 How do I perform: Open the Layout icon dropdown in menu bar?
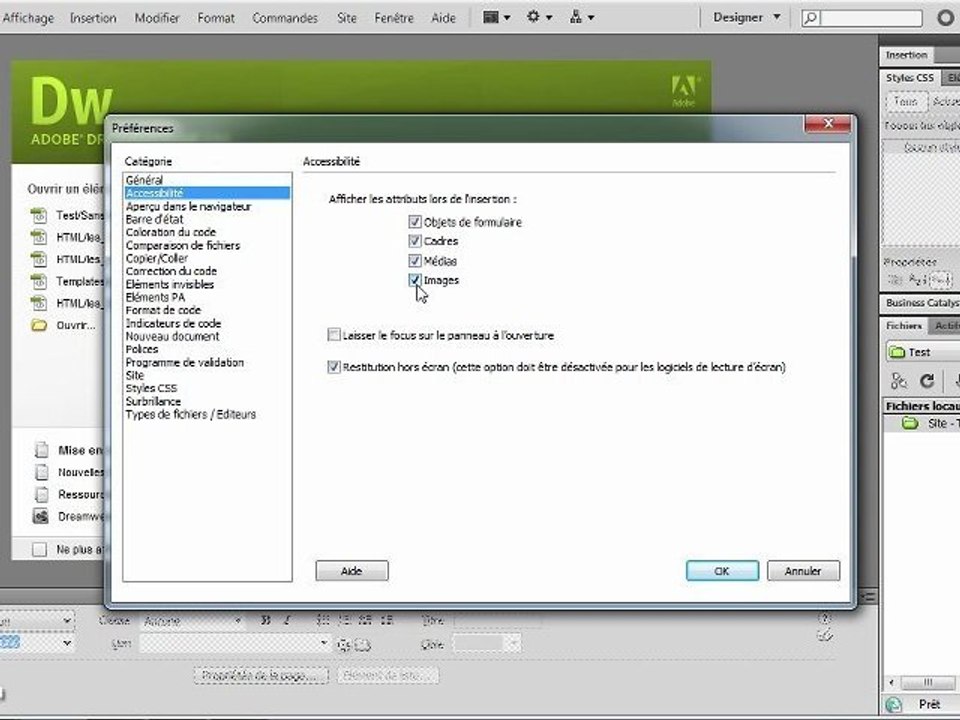497,17
